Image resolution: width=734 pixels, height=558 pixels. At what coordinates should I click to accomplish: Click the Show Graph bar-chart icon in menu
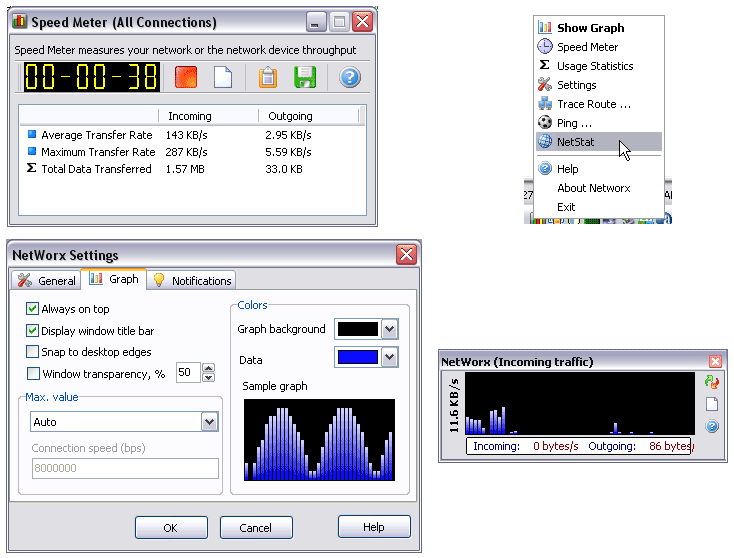[545, 27]
